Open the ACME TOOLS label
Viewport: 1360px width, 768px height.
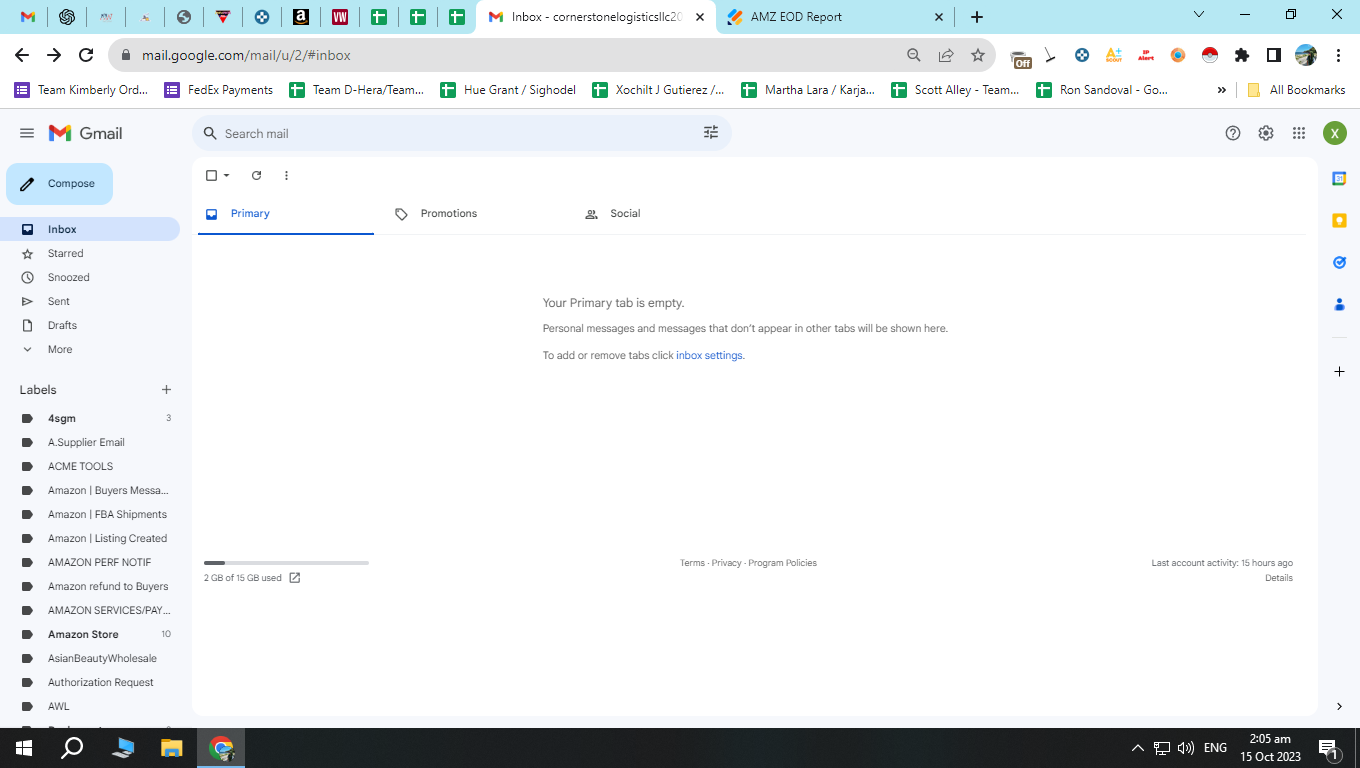point(90,466)
